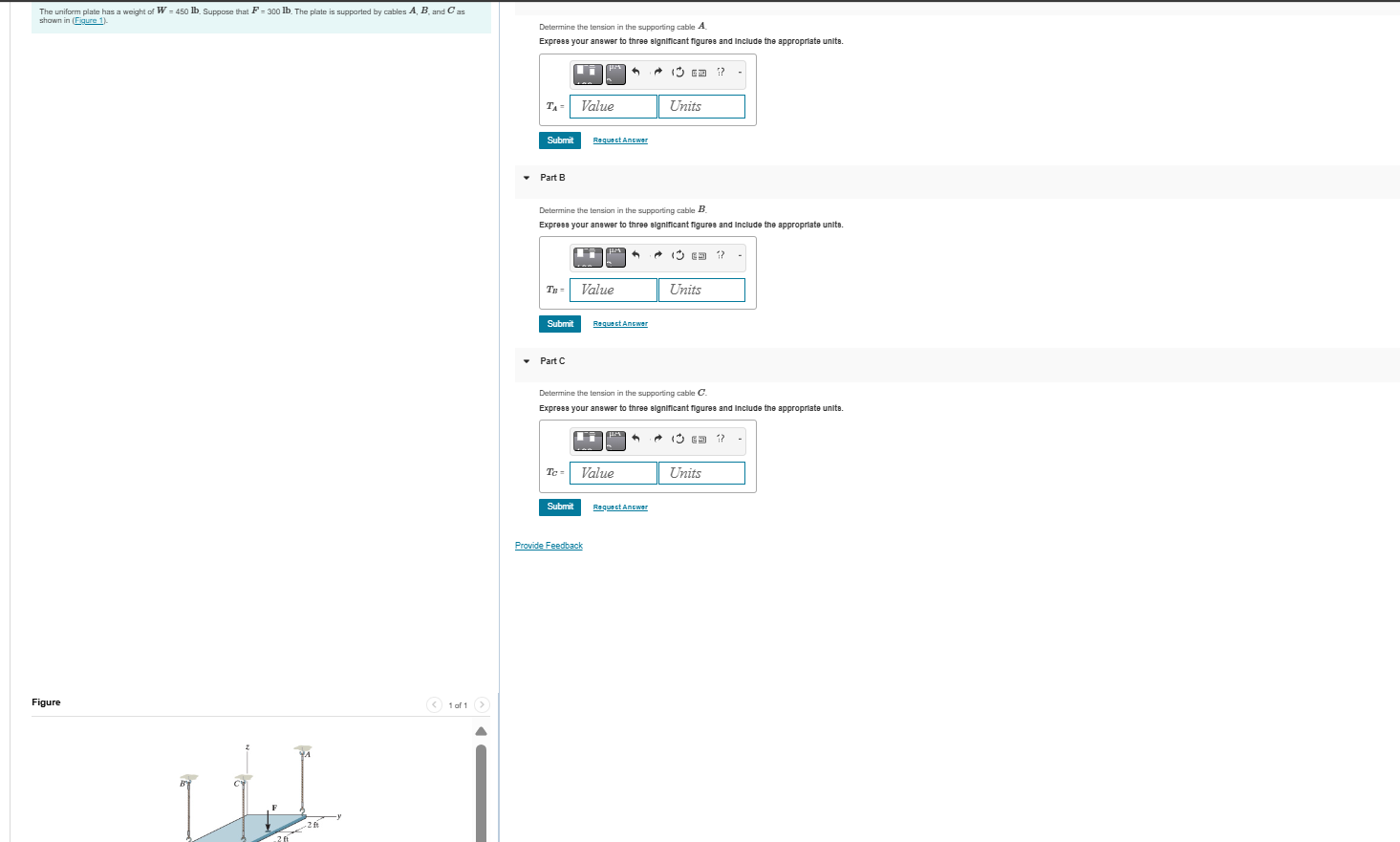The image size is (1400, 842).
Task: Undo in the TA answer toolbar
Action: (635, 72)
